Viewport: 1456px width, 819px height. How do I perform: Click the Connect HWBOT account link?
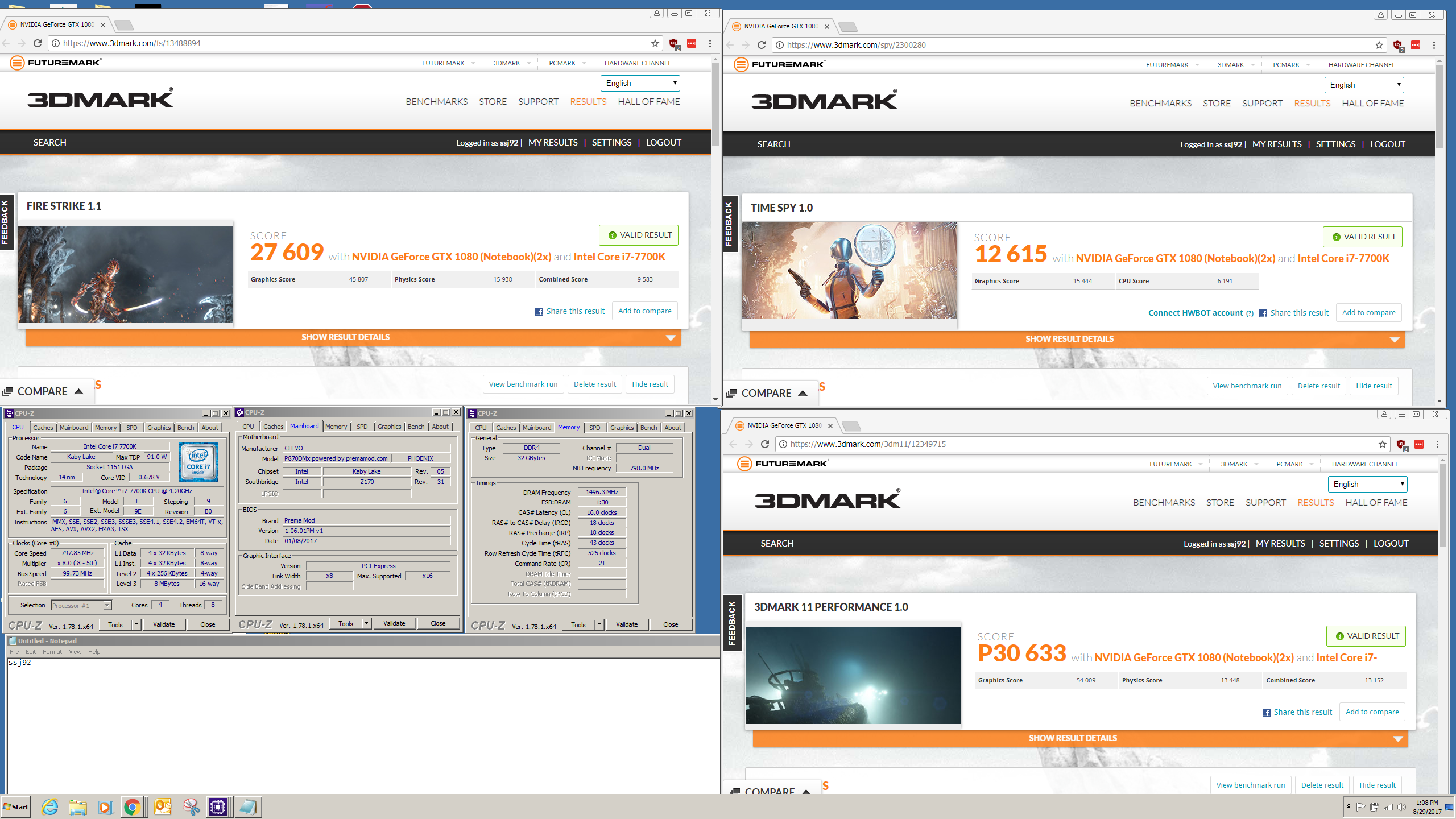pos(1196,313)
